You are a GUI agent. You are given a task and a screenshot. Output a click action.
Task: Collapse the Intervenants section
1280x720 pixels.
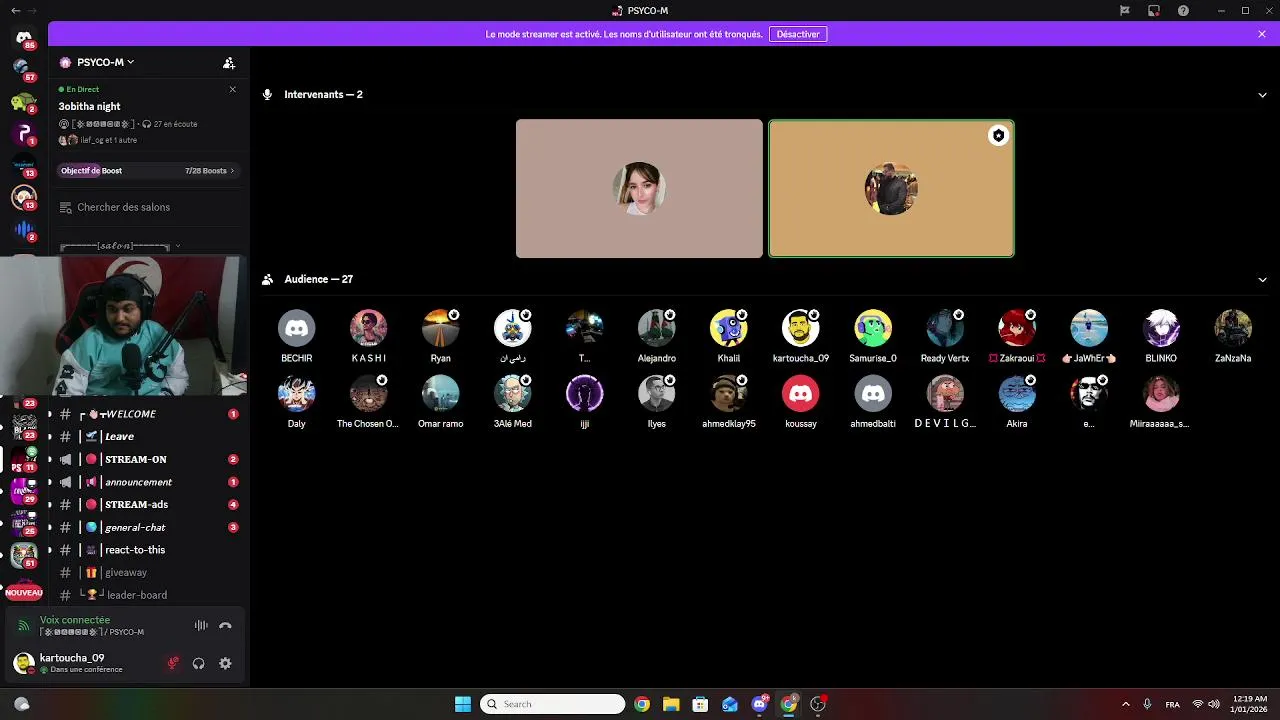pyautogui.click(x=1262, y=95)
